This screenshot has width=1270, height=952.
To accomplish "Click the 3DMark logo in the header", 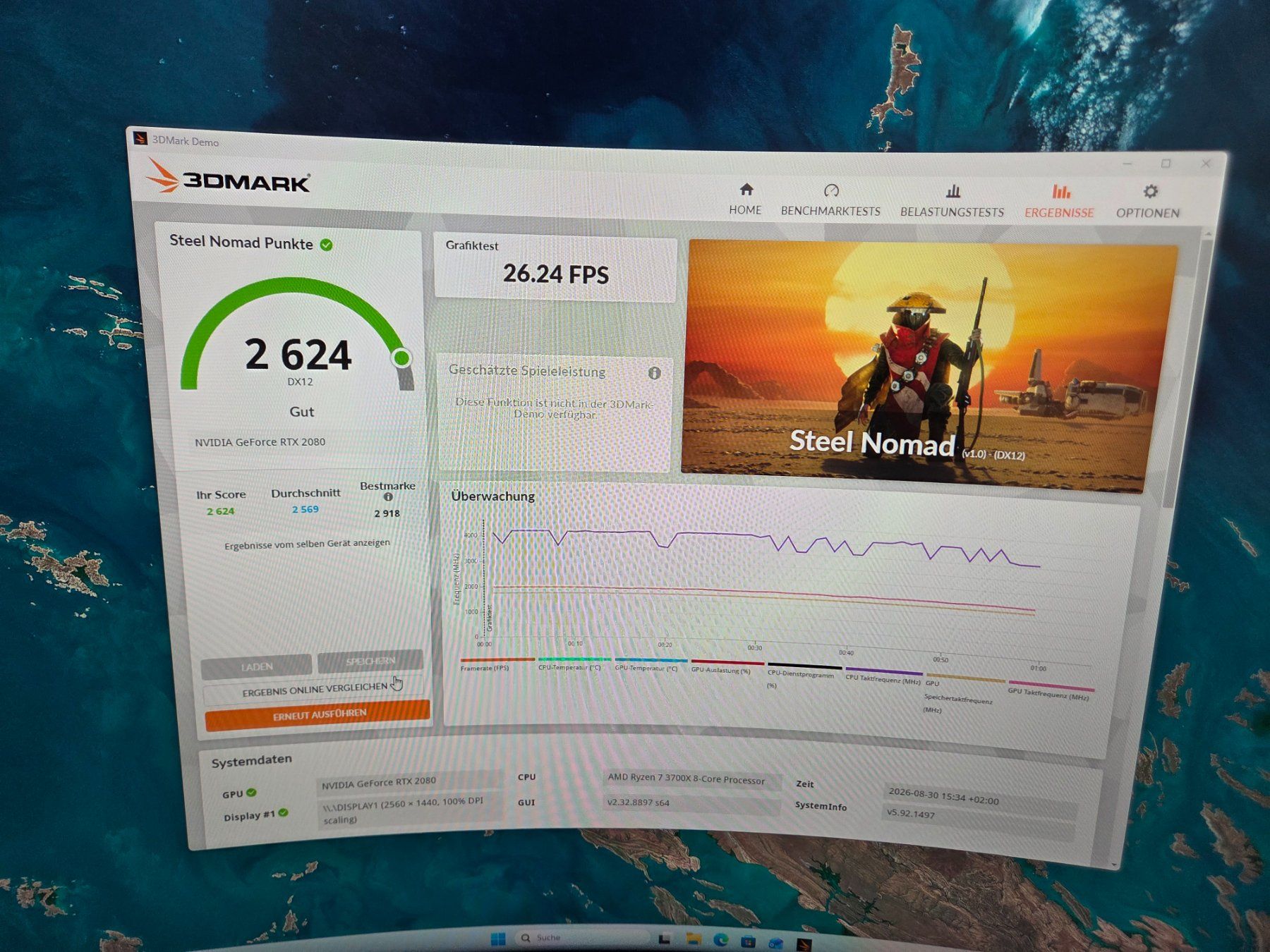I will click(x=229, y=177).
